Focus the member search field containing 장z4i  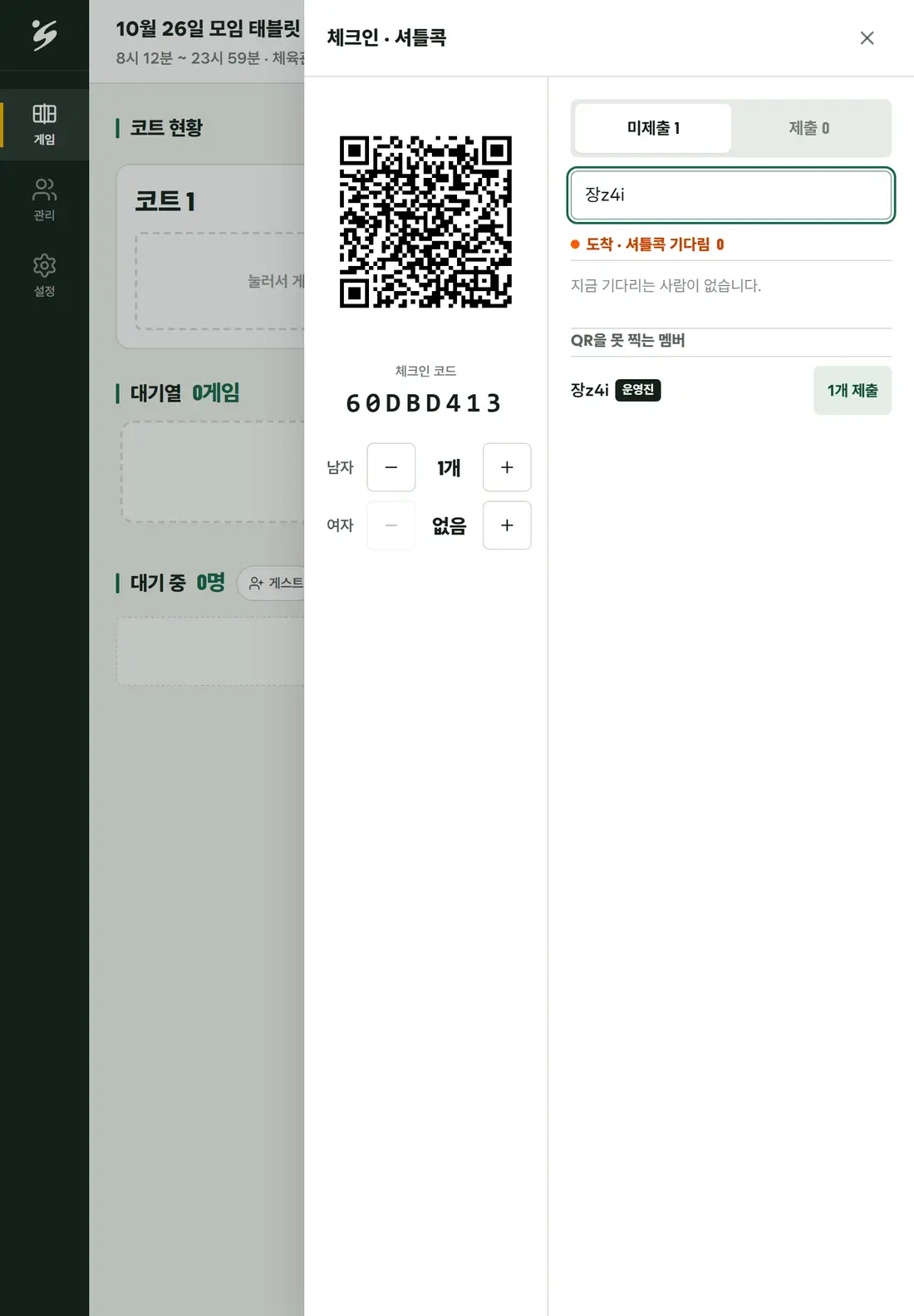pyautogui.click(x=730, y=195)
